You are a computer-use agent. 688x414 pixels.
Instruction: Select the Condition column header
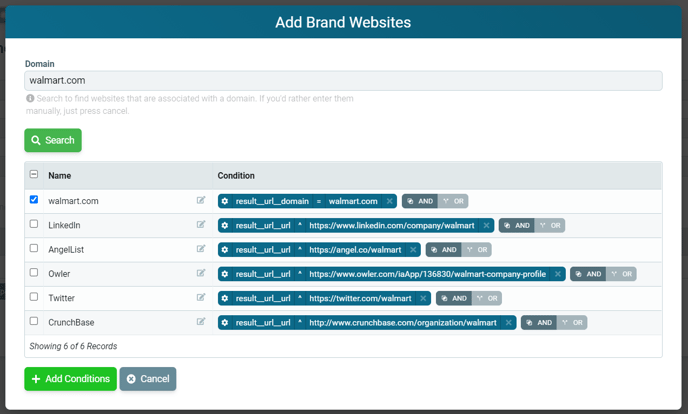(x=236, y=175)
